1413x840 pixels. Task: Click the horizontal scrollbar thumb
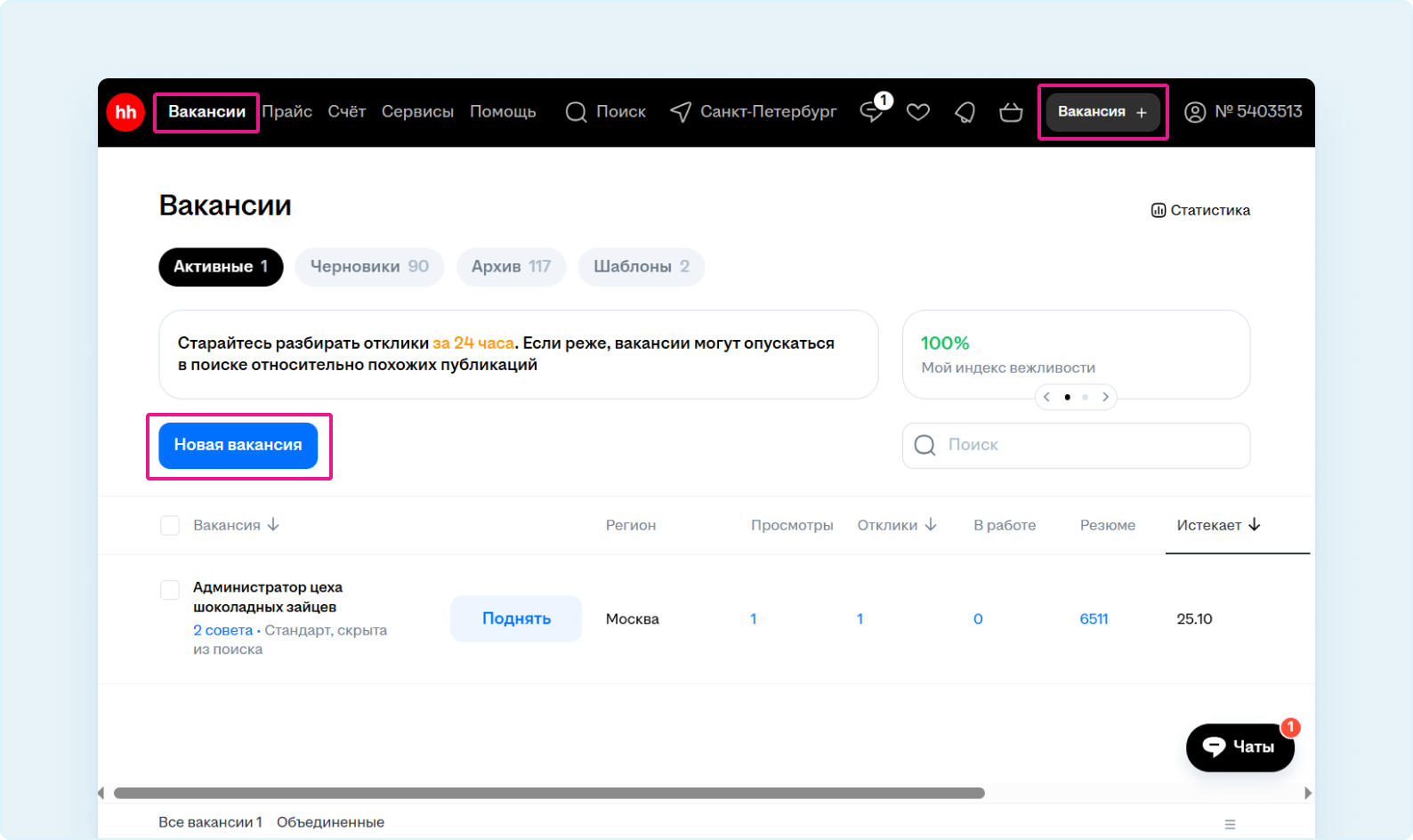coord(549,793)
